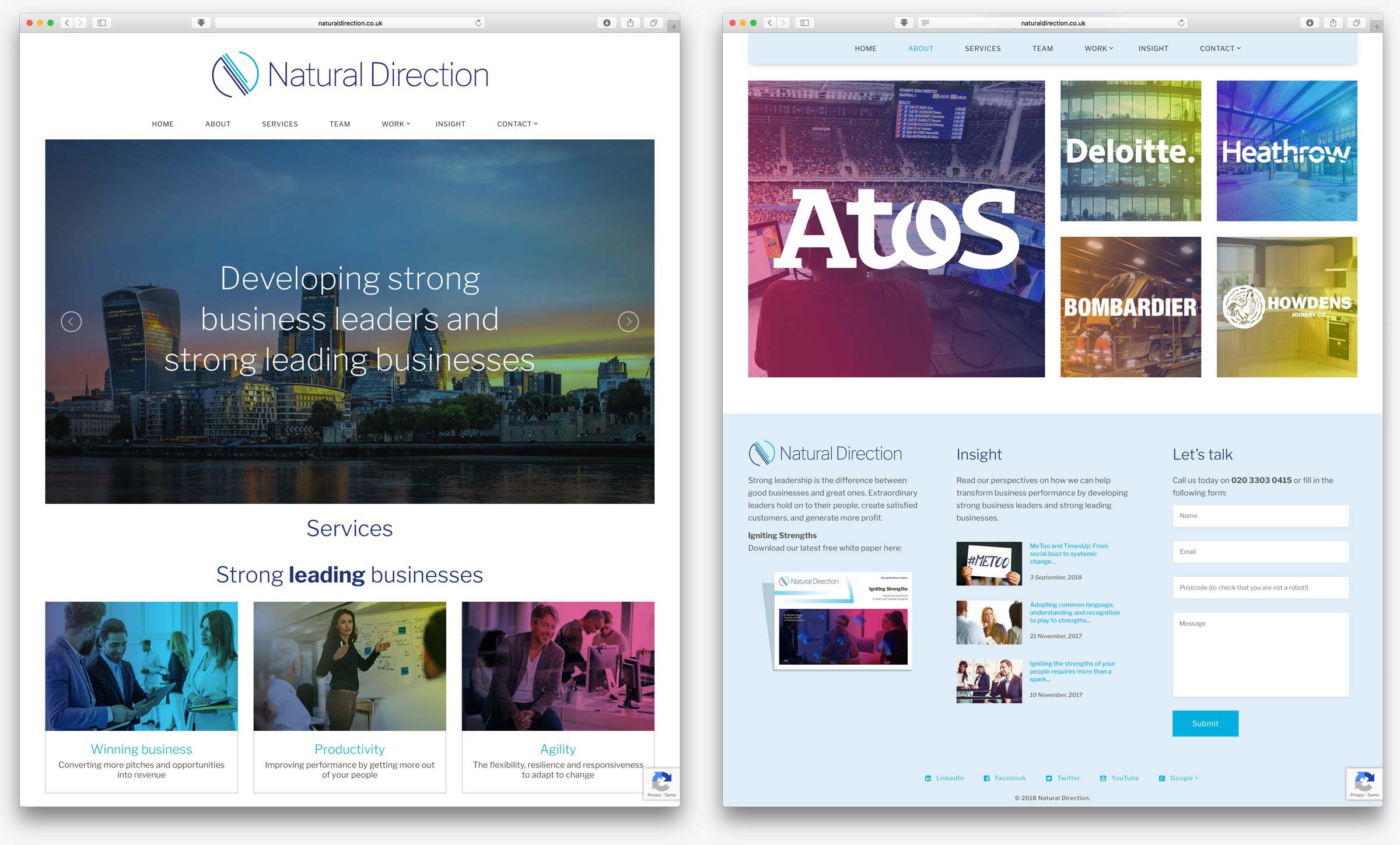Open the Twitter footer link
Image resolution: width=1400 pixels, height=845 pixels.
1063,778
